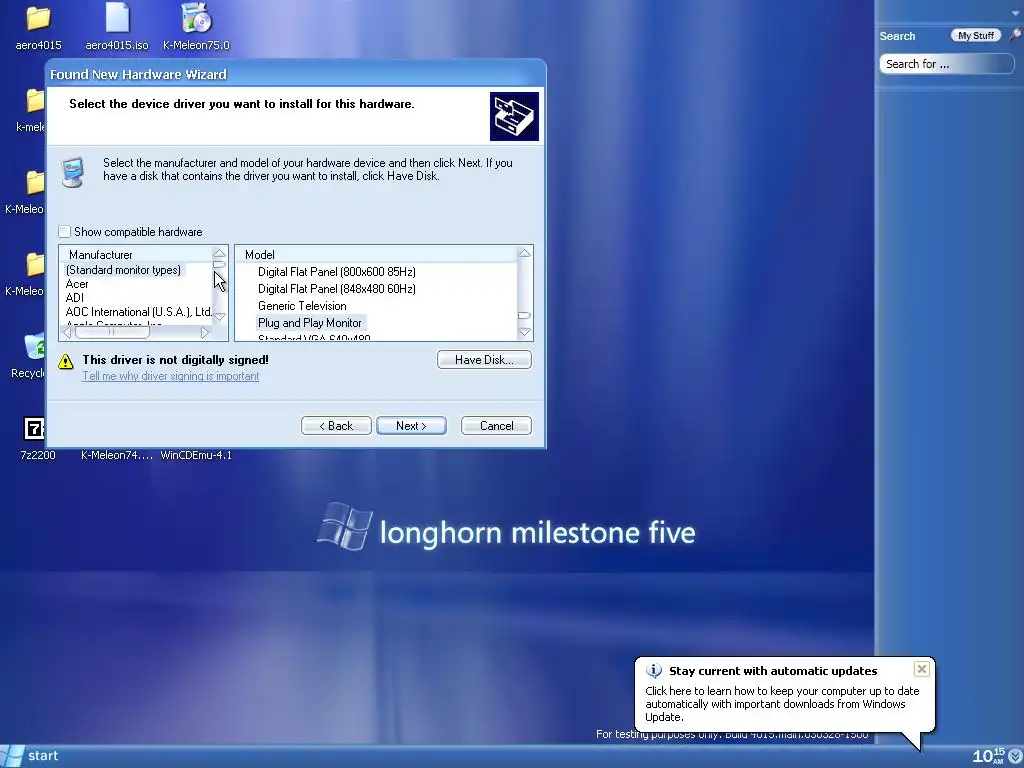This screenshot has width=1024, height=768.
Task: Select the K-Meleon74 desktop label
Action: (x=117, y=455)
